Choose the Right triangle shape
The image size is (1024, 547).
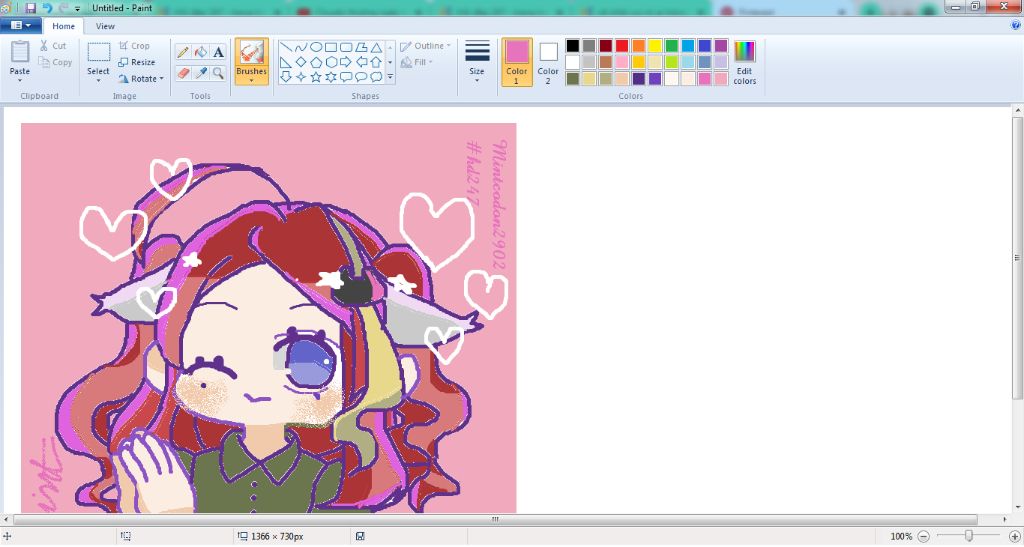click(x=285, y=62)
